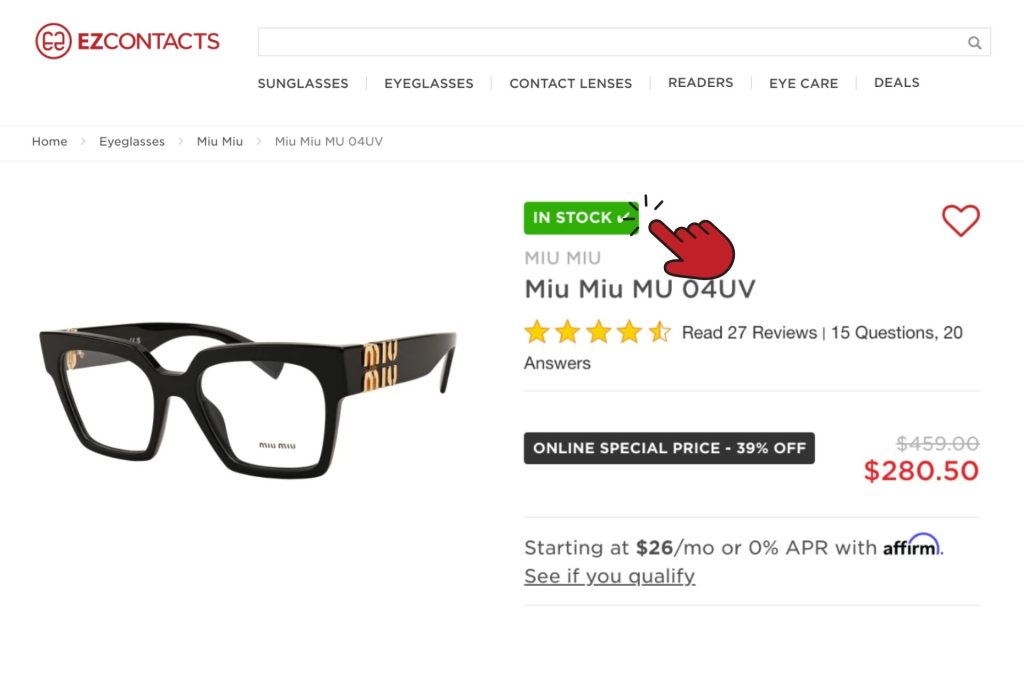The width and height of the screenshot is (1024, 683).
Task: Click the EZContacts logo
Action: (127, 40)
